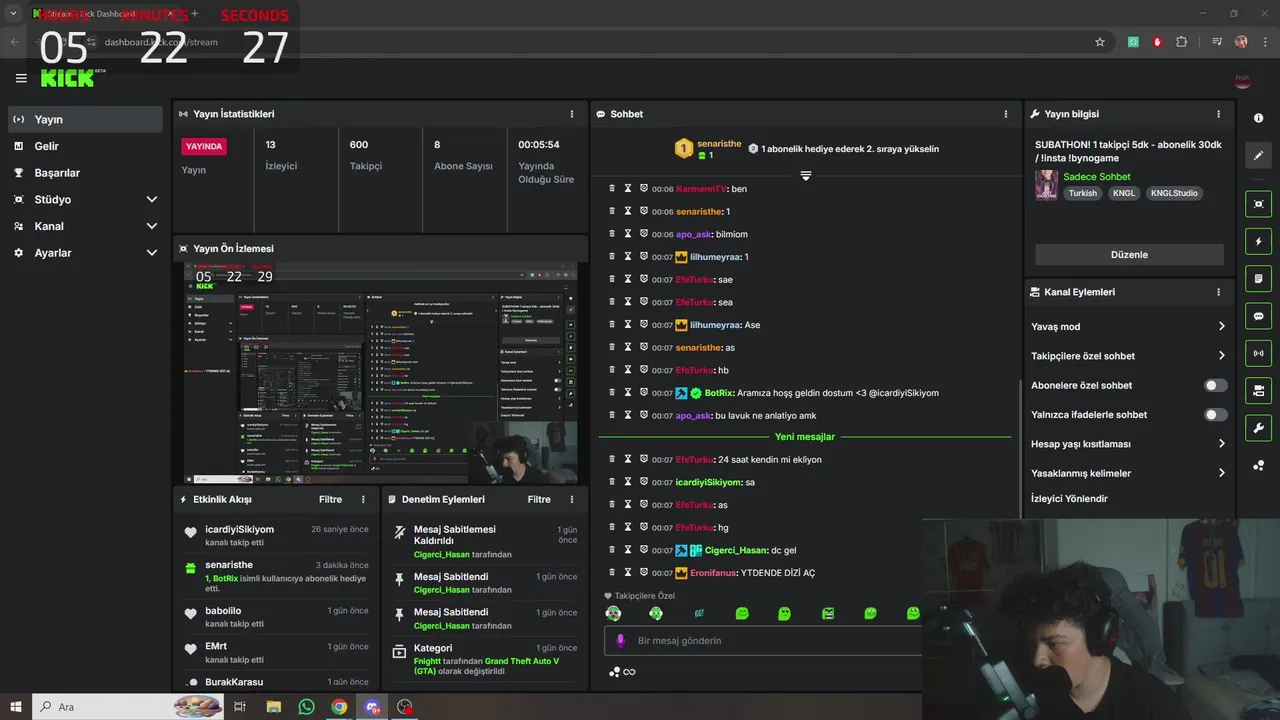Toggle the notes widget icon in the right toolbar
Viewport: 1280px width, 720px height.
tap(1258, 278)
